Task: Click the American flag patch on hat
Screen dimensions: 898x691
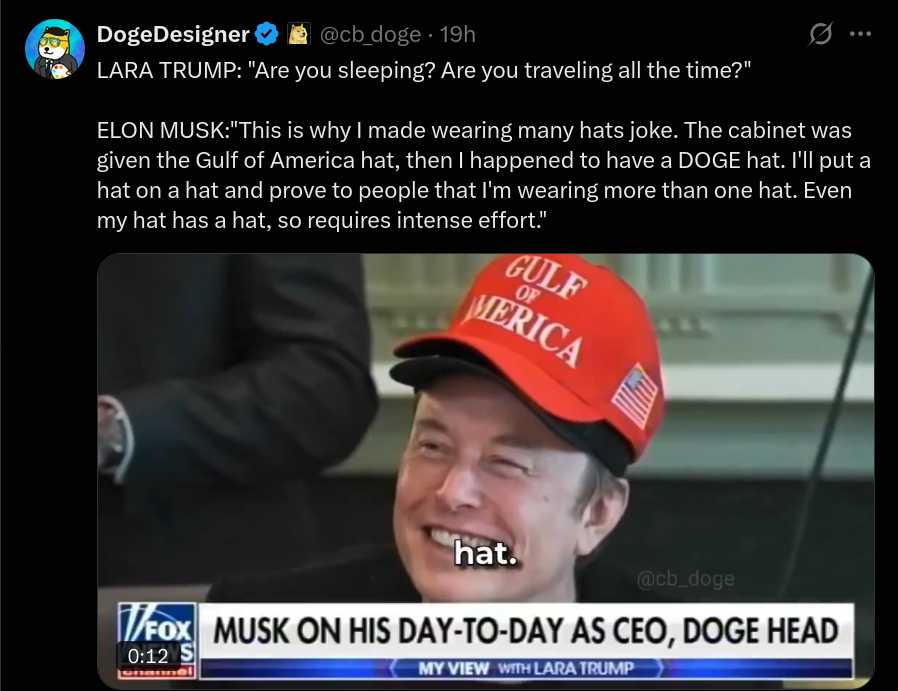Action: click(x=635, y=396)
